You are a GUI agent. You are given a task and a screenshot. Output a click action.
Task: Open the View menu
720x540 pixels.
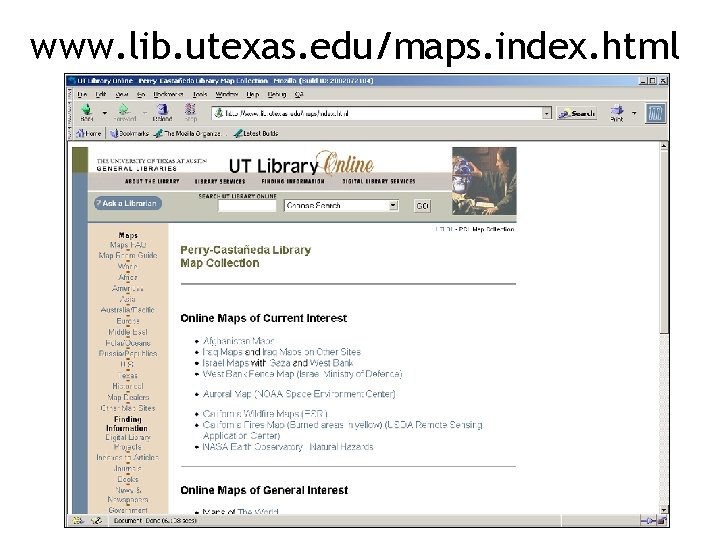tap(122, 94)
